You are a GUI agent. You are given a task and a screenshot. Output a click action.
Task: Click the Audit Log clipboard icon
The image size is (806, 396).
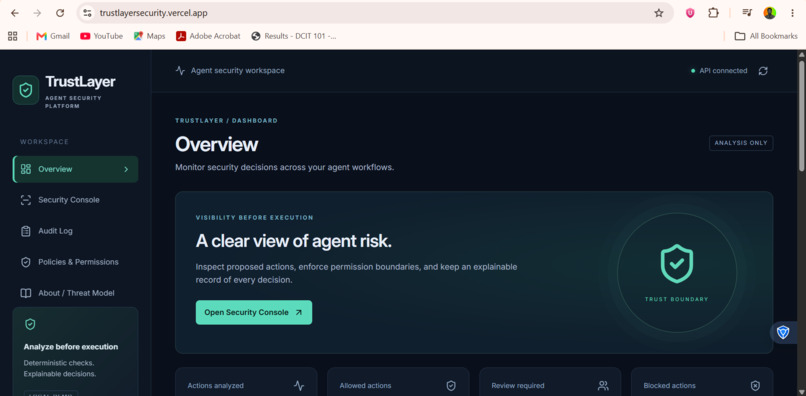pos(26,231)
